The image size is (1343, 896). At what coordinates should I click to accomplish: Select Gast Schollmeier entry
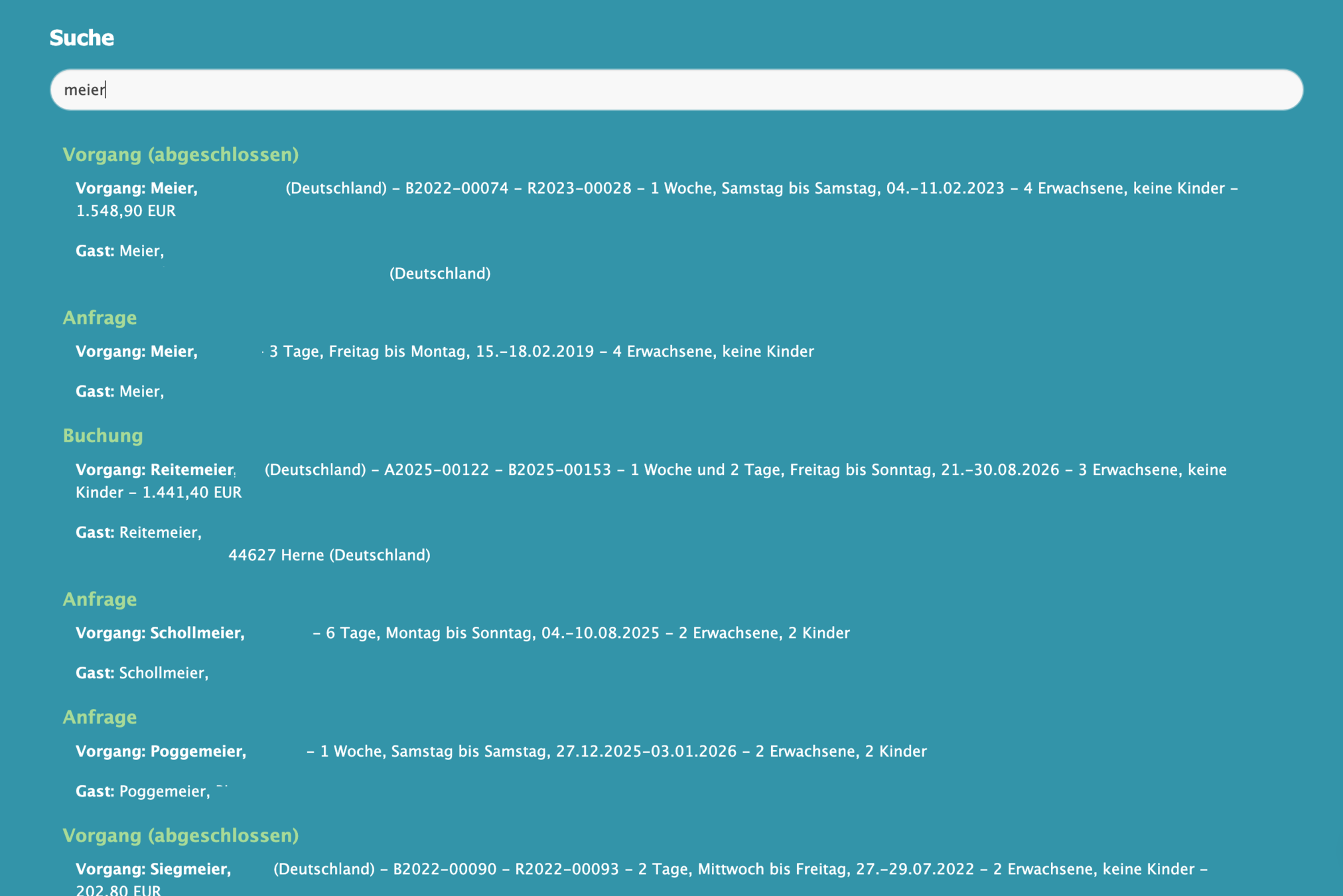tap(142, 673)
